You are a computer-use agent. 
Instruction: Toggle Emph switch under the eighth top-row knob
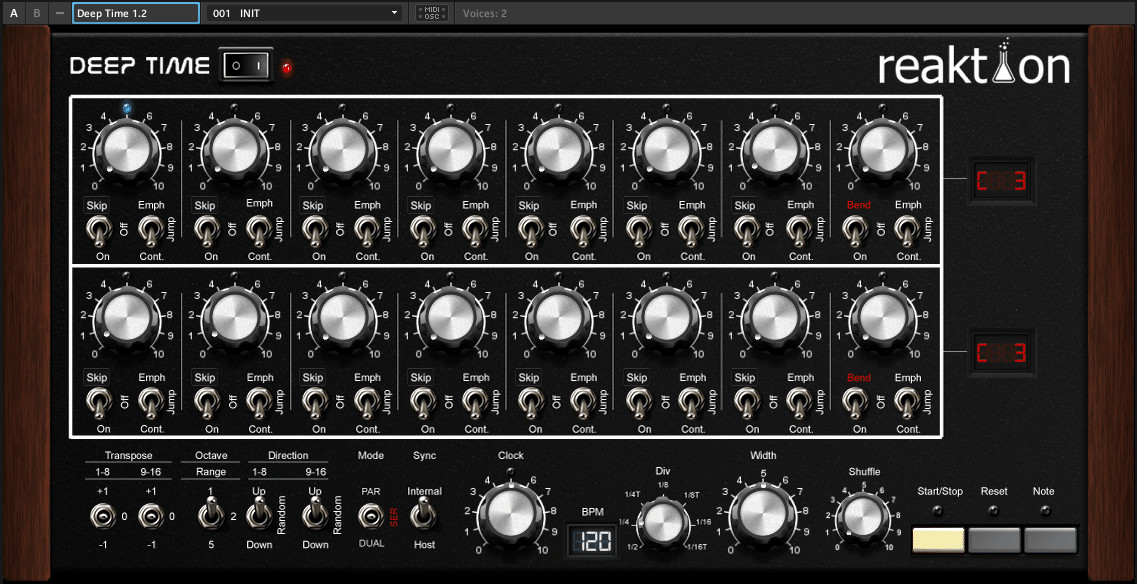(x=906, y=231)
